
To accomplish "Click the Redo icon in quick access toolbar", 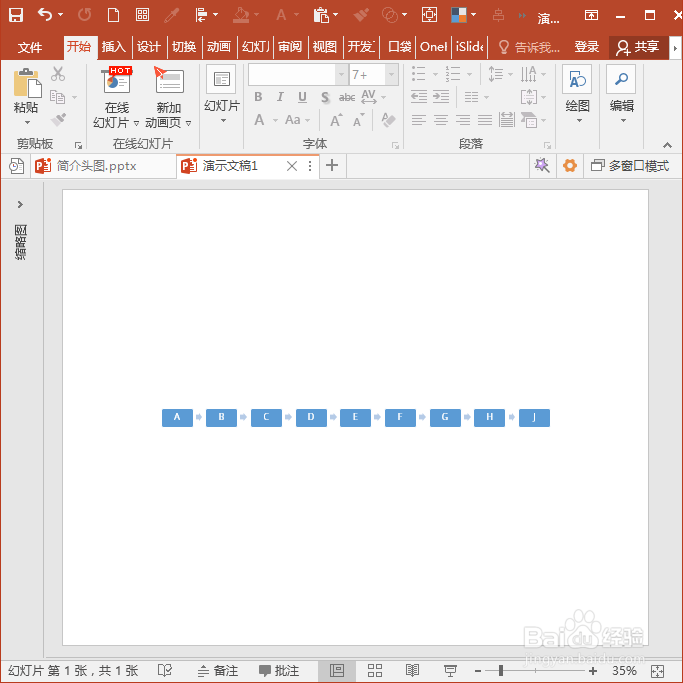I will click(x=85, y=15).
